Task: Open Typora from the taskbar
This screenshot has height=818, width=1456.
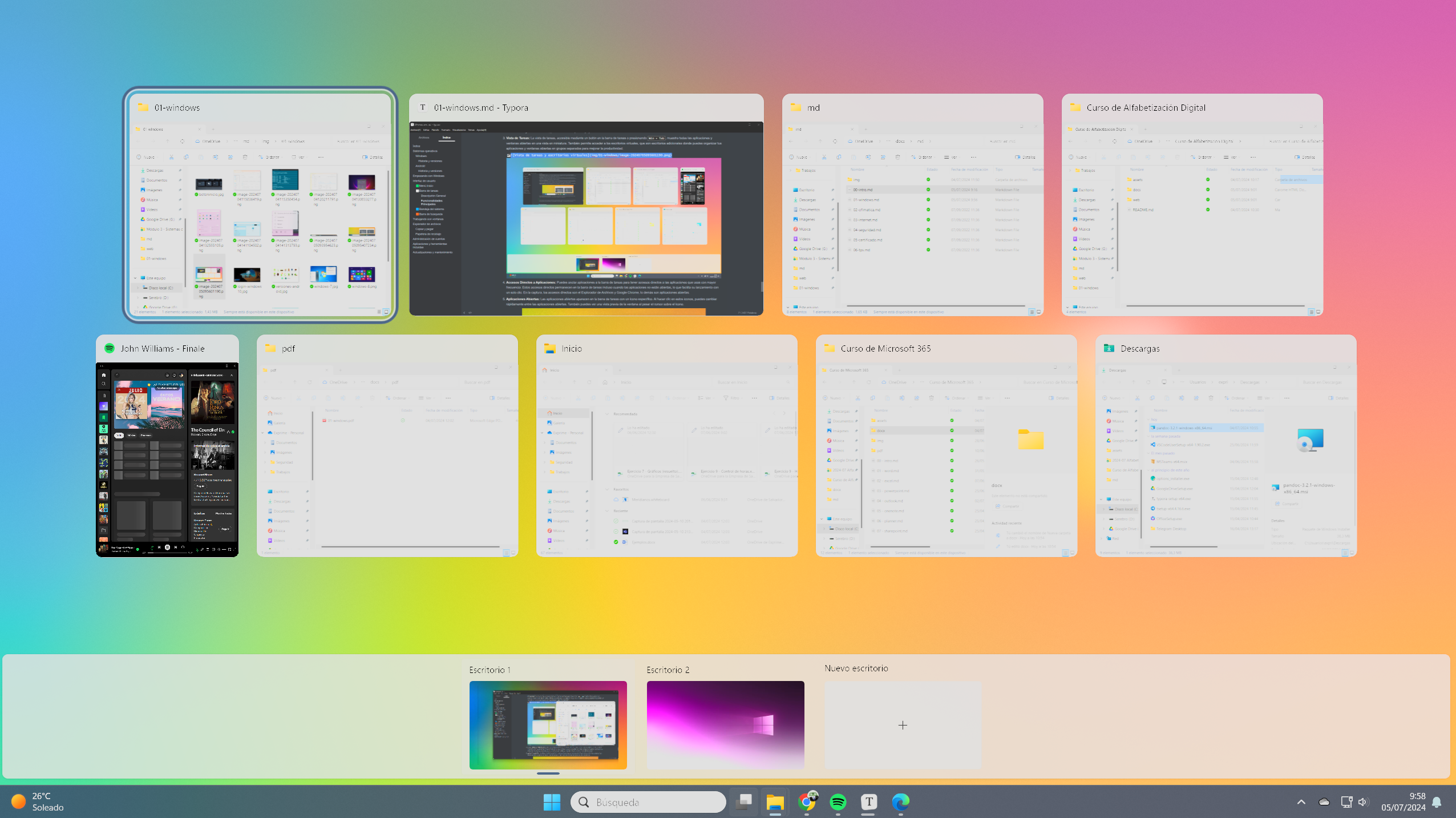Action: pyautogui.click(x=868, y=802)
